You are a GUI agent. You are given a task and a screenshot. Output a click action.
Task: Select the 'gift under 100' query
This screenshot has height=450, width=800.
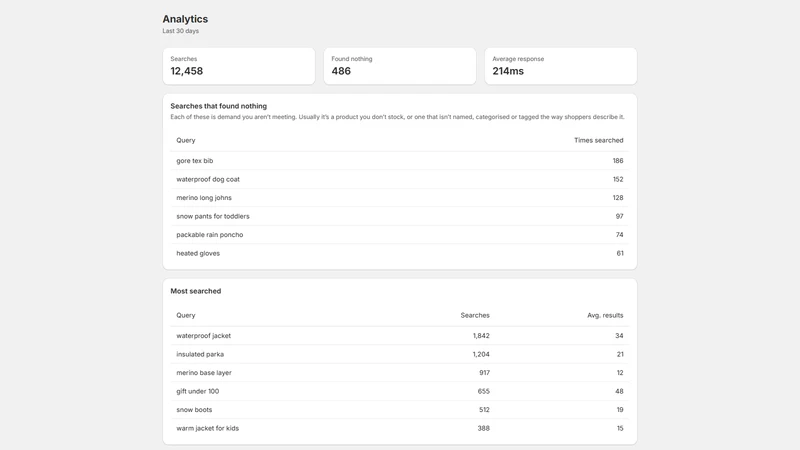(197, 391)
